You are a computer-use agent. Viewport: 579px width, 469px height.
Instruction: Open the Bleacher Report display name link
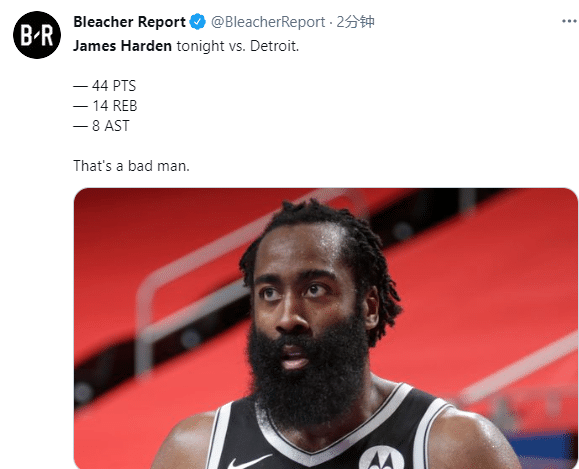(129, 22)
